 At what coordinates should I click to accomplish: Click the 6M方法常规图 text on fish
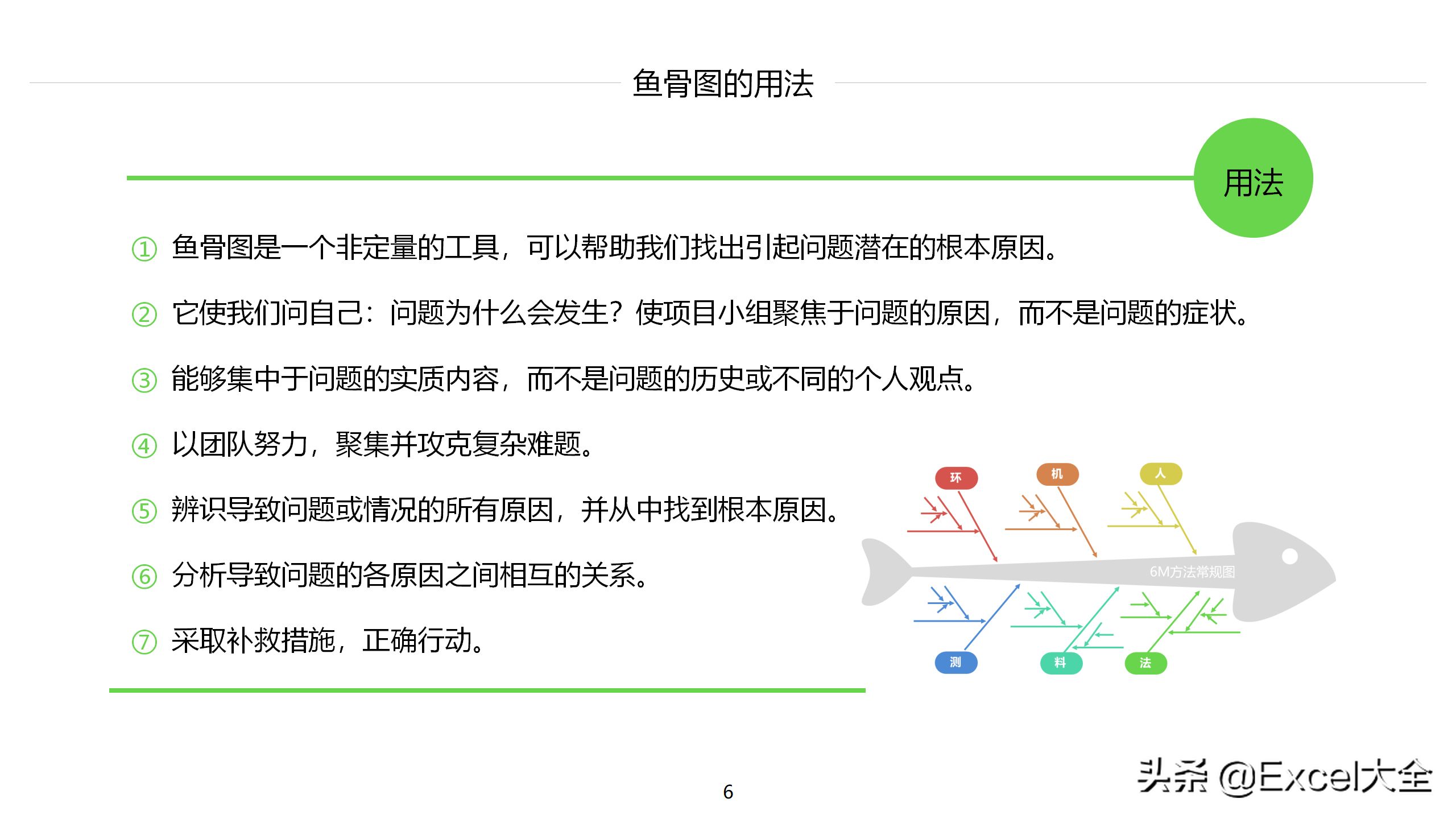point(1192,572)
